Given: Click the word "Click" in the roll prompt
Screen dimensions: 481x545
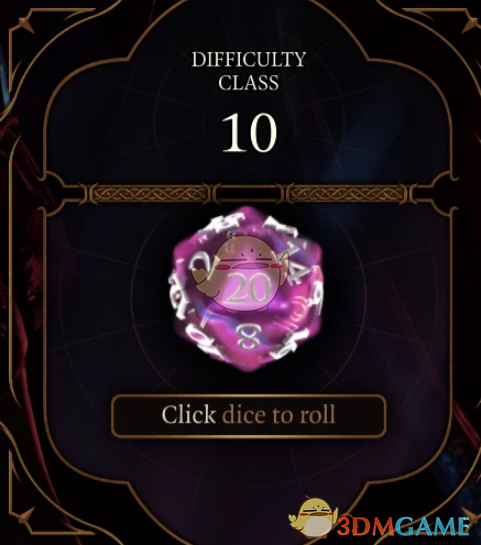Looking at the screenshot, I should 188,414.
